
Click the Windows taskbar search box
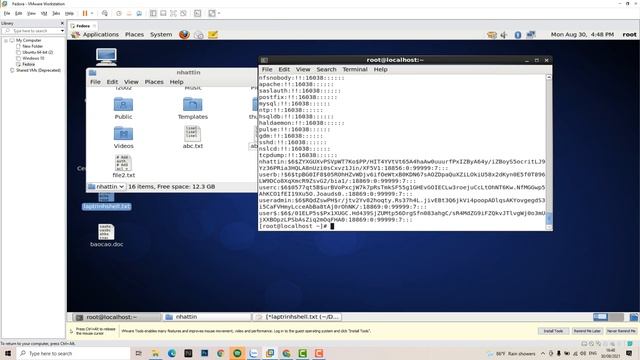[x=73, y=353]
